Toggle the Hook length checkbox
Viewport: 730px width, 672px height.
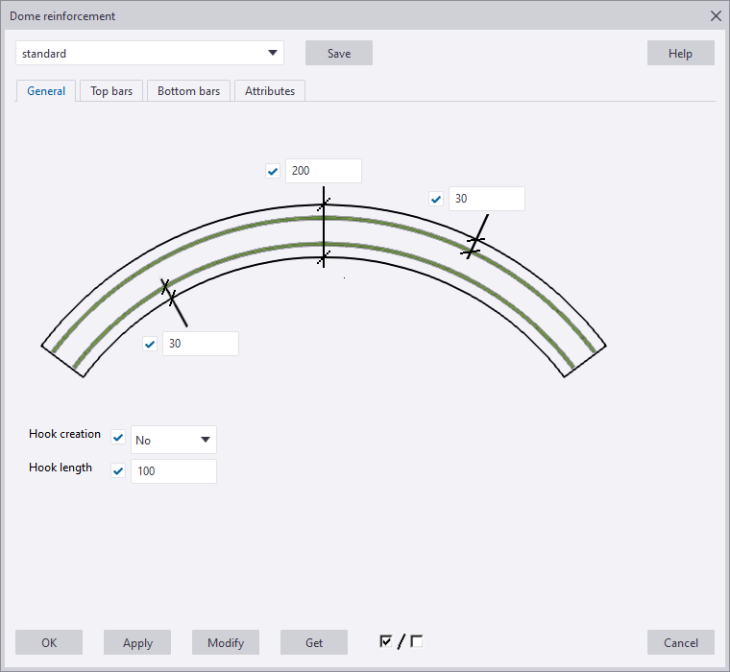point(118,471)
